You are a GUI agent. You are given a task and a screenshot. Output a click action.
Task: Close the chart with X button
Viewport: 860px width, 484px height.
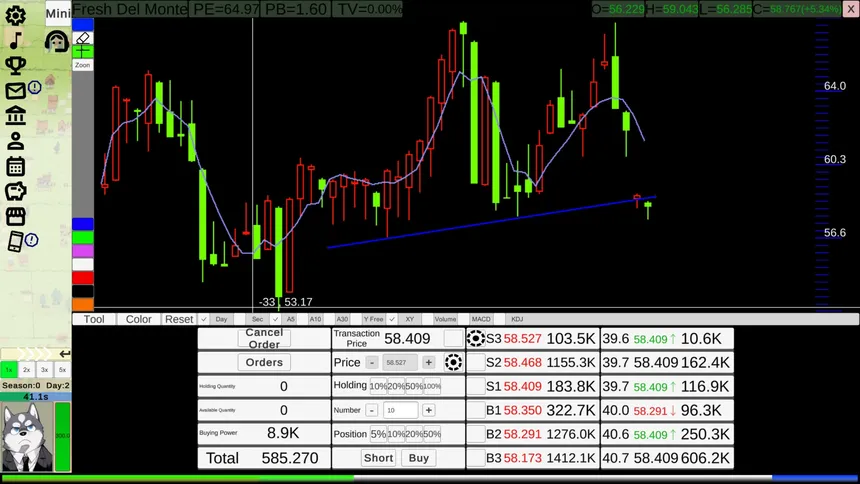[x=851, y=9]
